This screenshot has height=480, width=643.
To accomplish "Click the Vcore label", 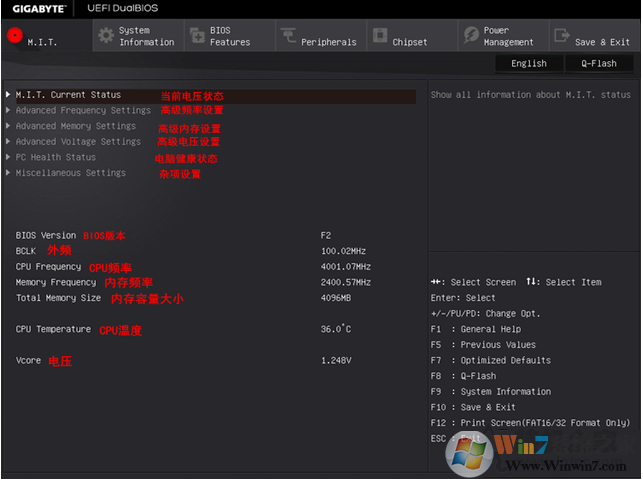I will point(28,360).
